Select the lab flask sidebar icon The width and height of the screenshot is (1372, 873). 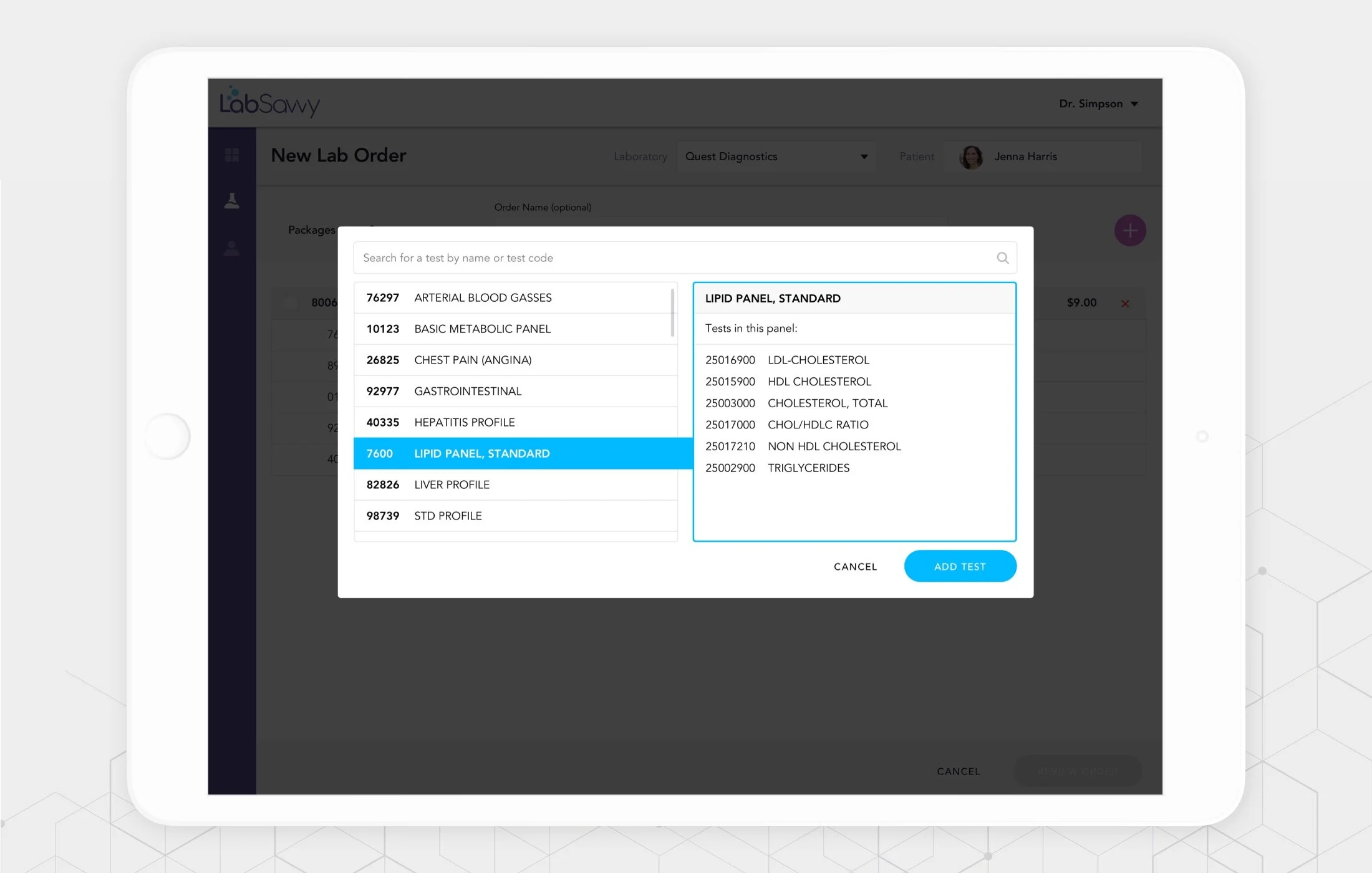(231, 201)
